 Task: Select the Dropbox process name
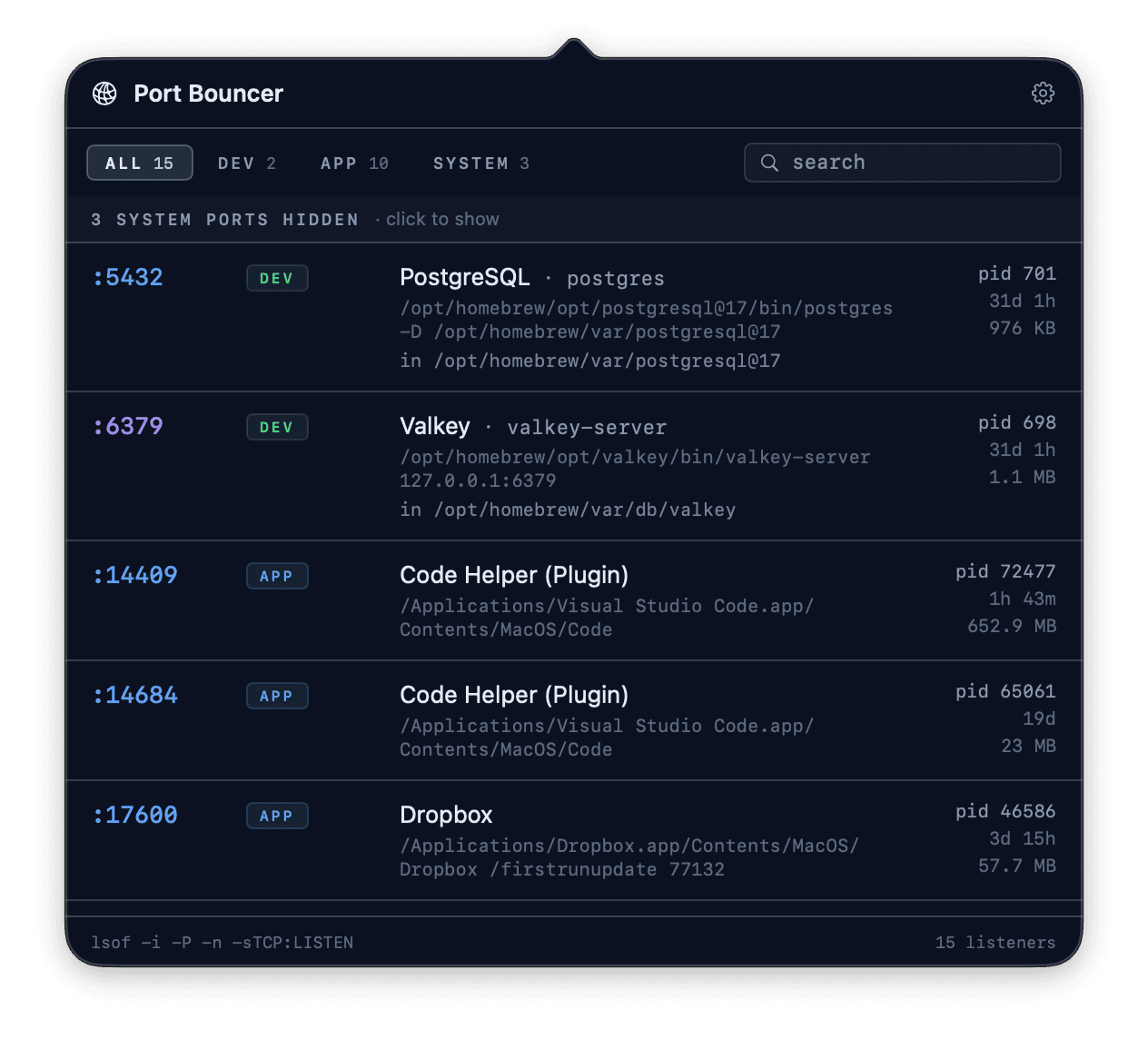[446, 816]
